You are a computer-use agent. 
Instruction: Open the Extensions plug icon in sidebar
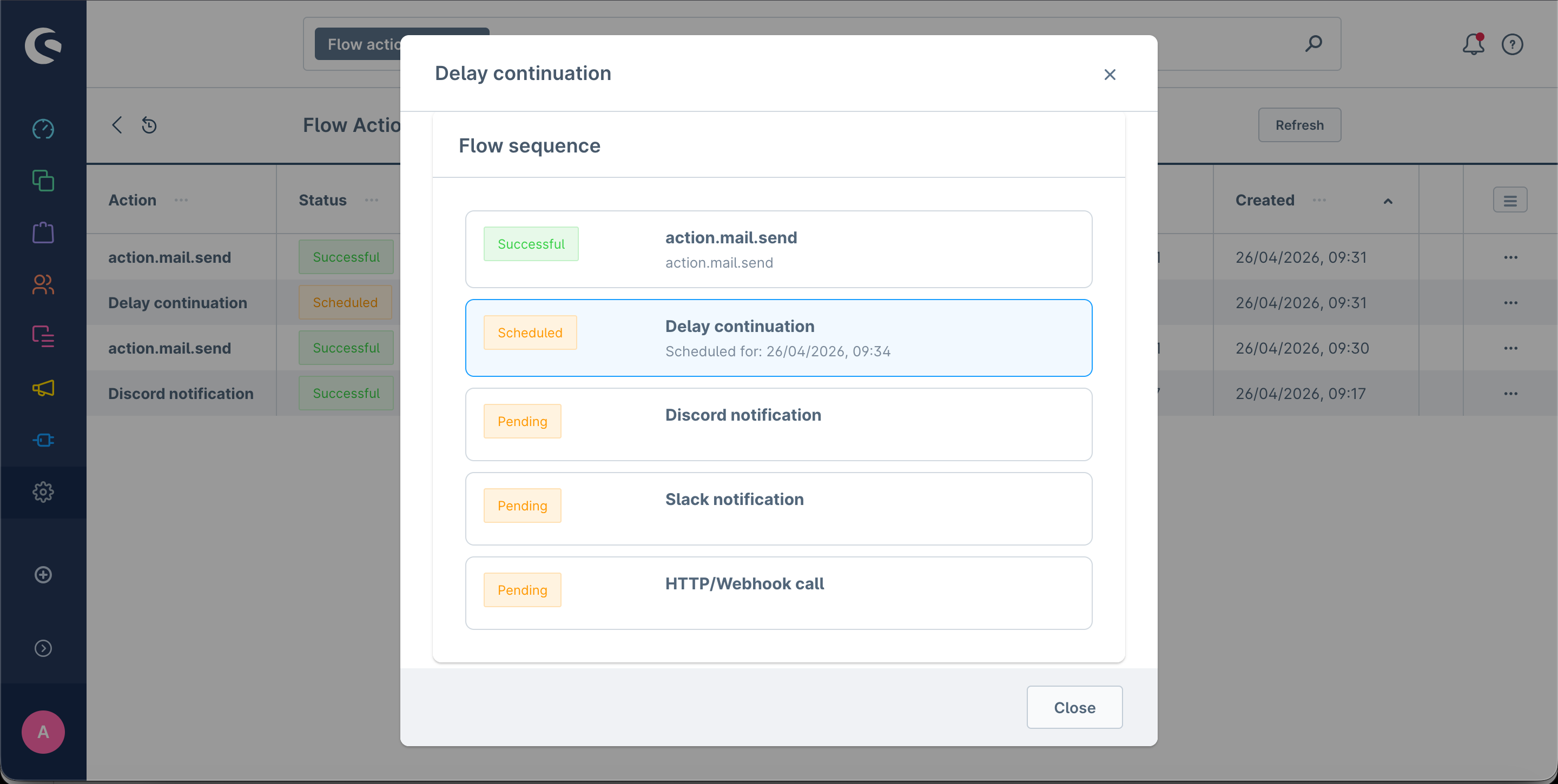(43, 440)
